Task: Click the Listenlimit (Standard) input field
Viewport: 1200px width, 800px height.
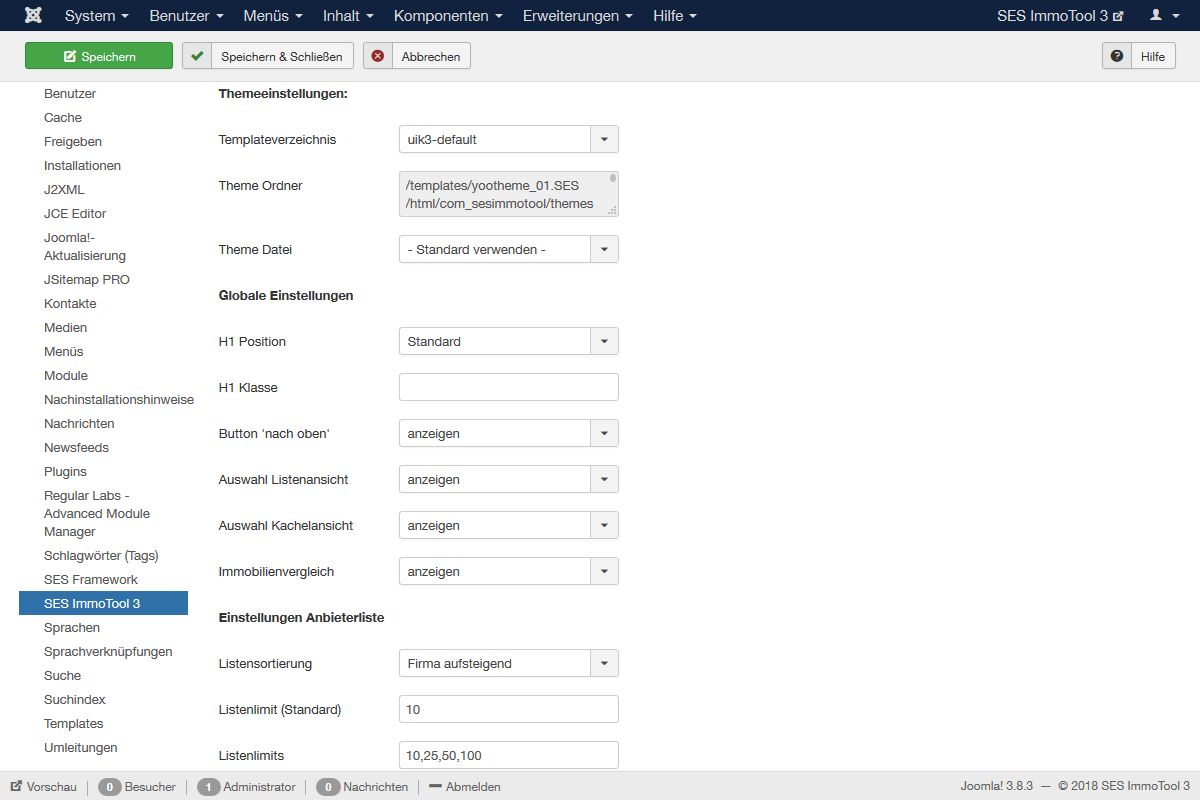Action: pos(508,710)
